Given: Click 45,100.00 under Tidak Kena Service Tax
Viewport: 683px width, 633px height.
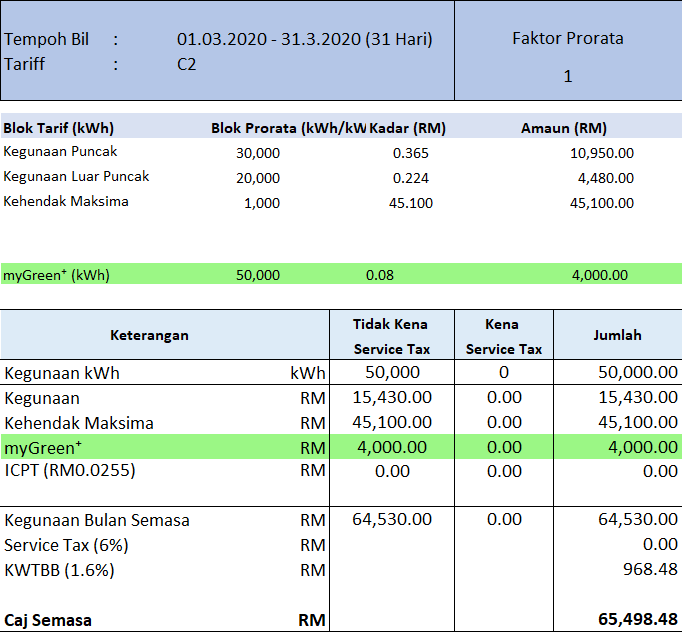Looking at the screenshot, I should click(x=392, y=422).
